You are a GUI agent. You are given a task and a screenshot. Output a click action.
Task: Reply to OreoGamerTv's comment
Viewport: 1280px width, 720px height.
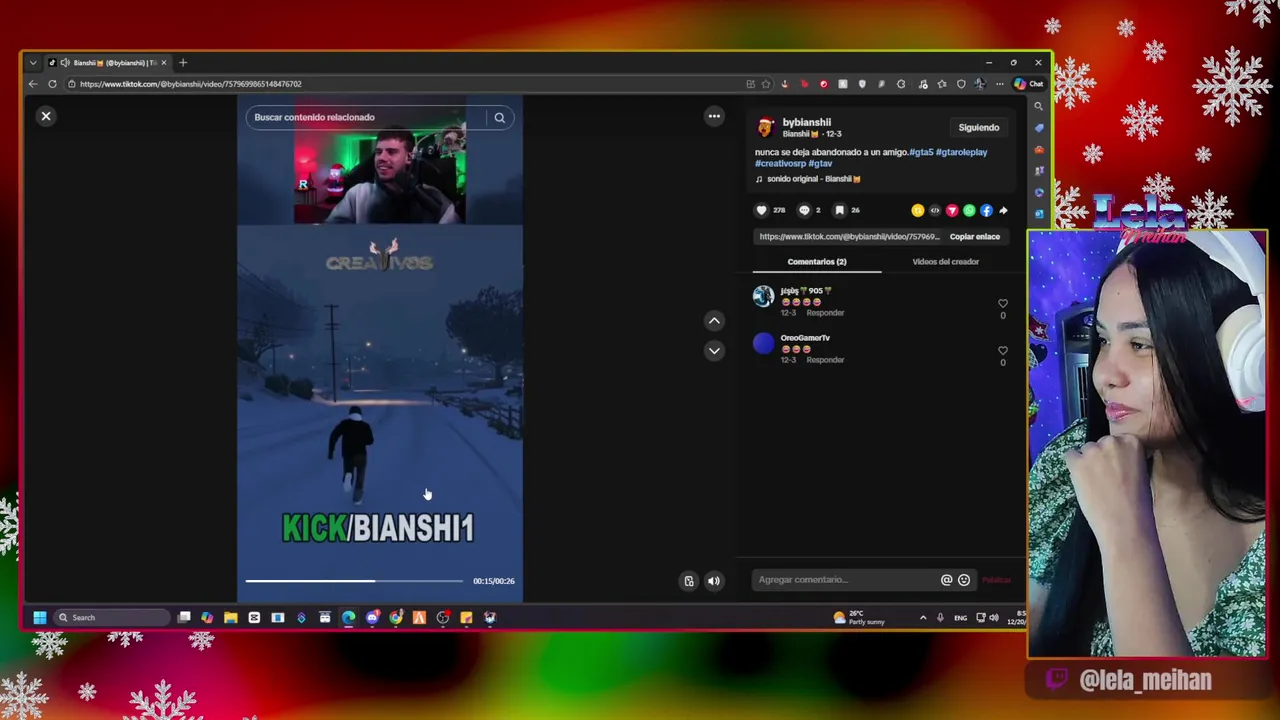click(x=825, y=360)
